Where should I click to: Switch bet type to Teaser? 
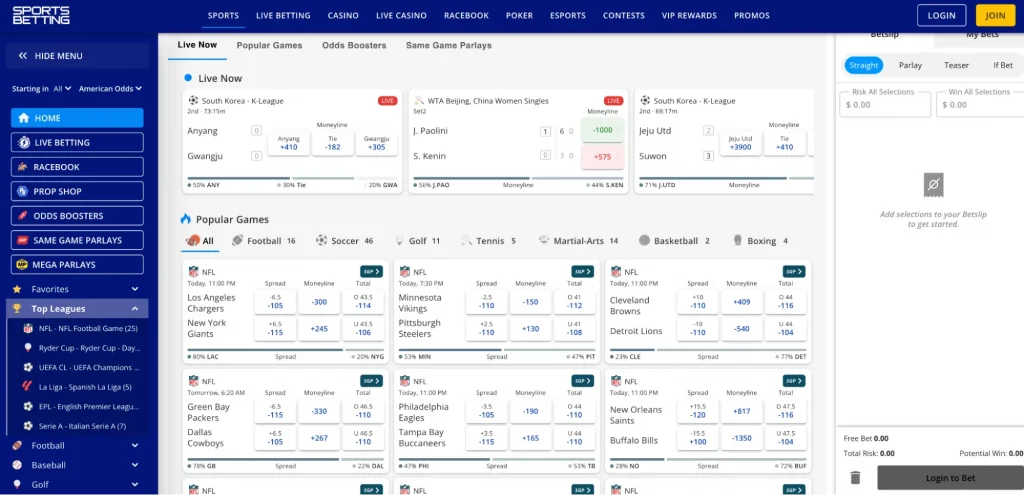(956, 65)
